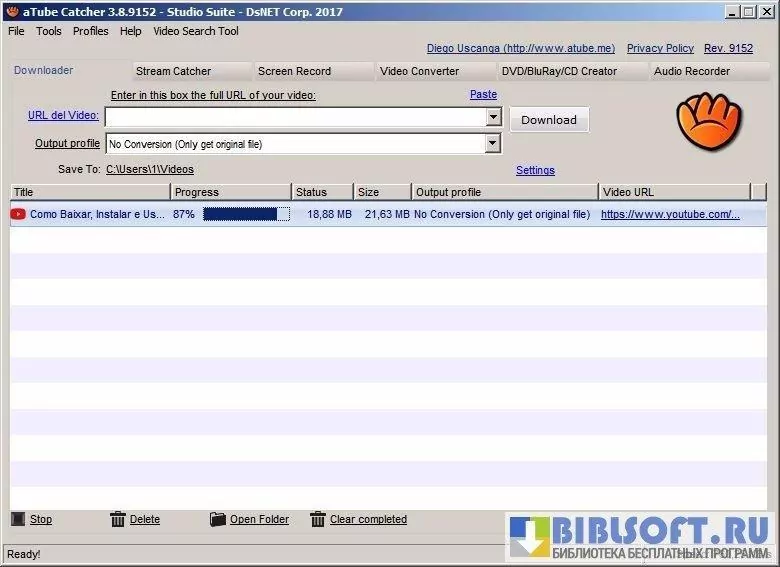
Task: Open the Profiles menu
Action: [x=90, y=31]
